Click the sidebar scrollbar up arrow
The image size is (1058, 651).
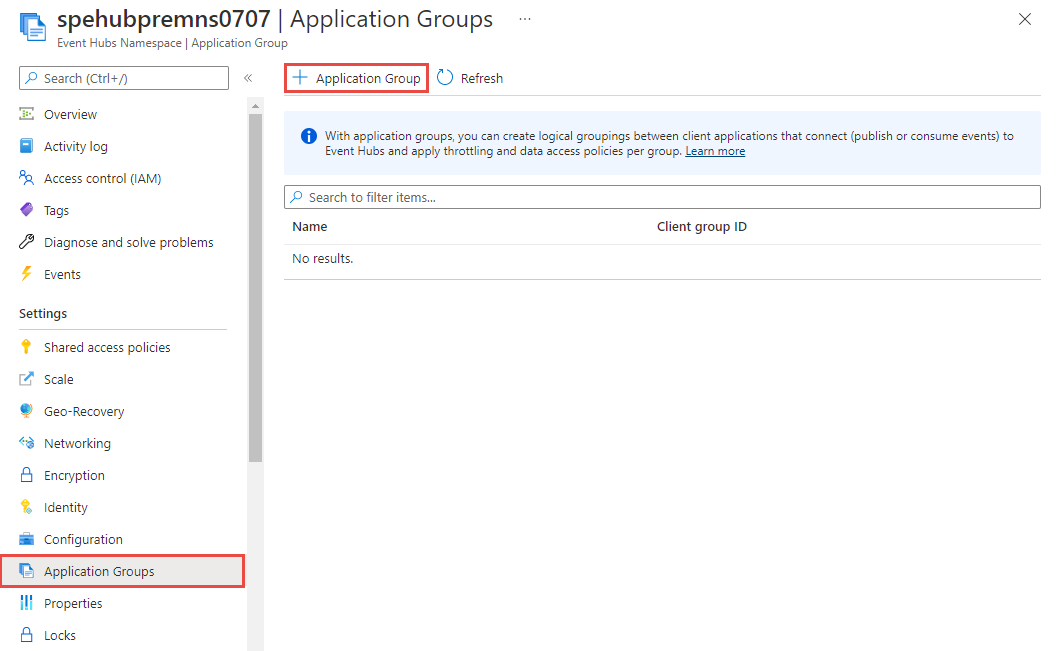tap(255, 106)
